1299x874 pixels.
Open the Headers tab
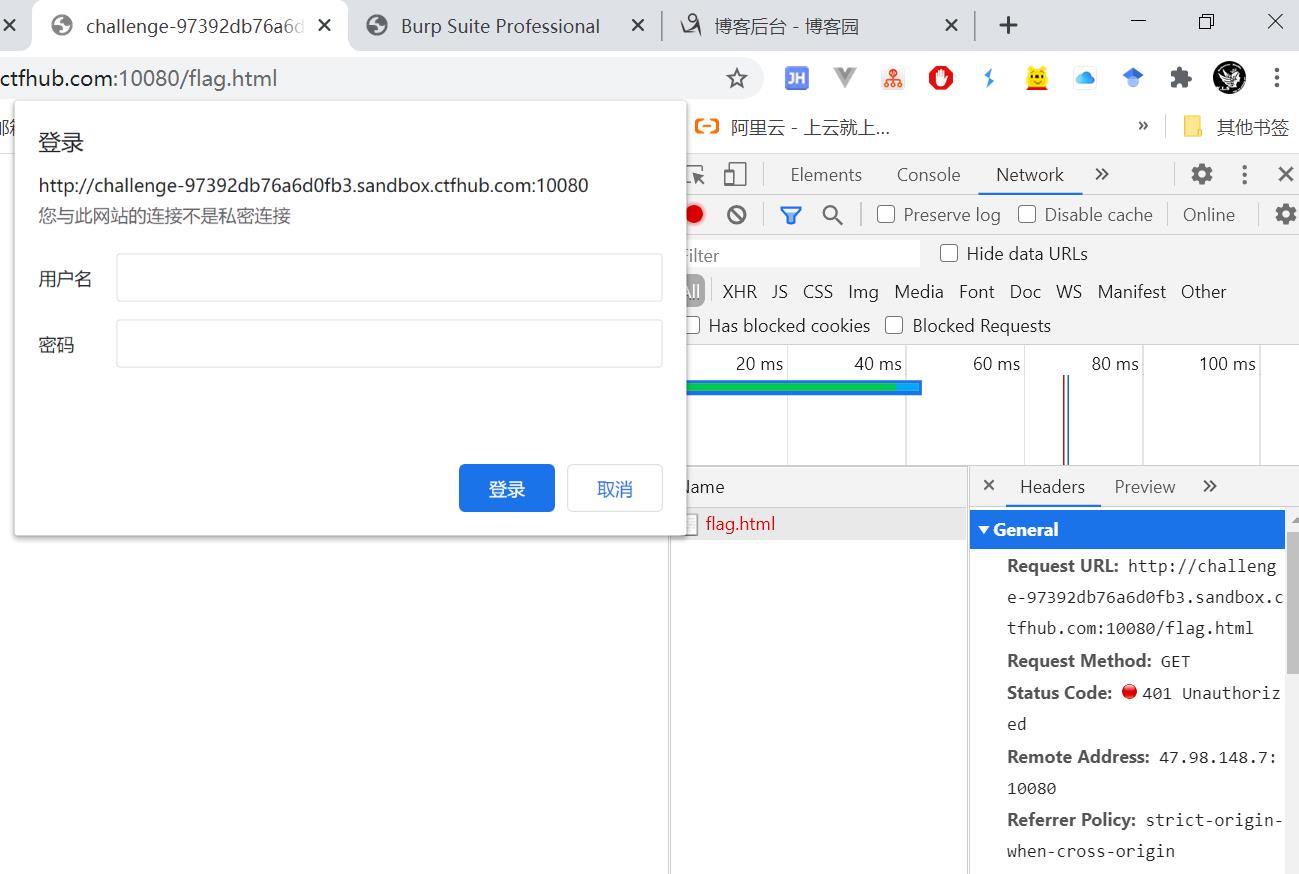pyautogui.click(x=1052, y=486)
